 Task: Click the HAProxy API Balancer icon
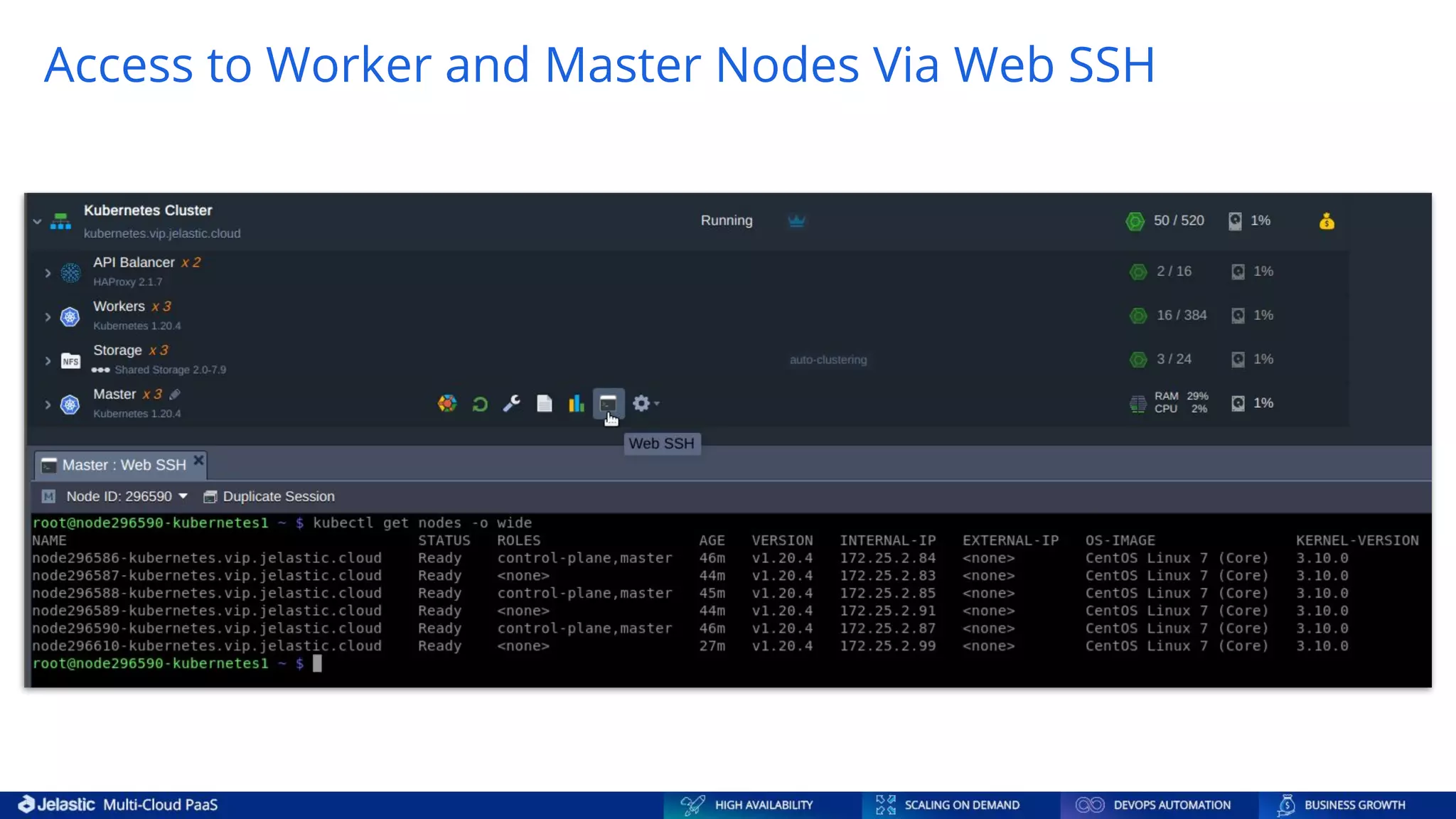point(70,272)
